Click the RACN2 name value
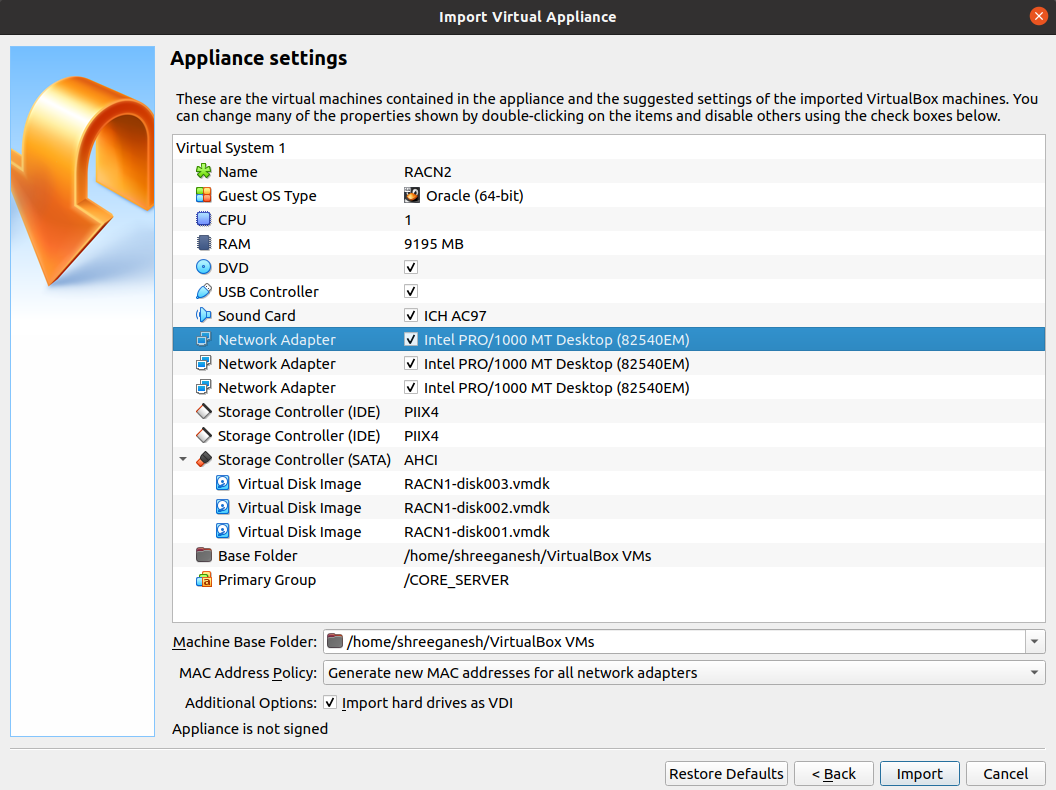The image size is (1056, 790). [428, 172]
